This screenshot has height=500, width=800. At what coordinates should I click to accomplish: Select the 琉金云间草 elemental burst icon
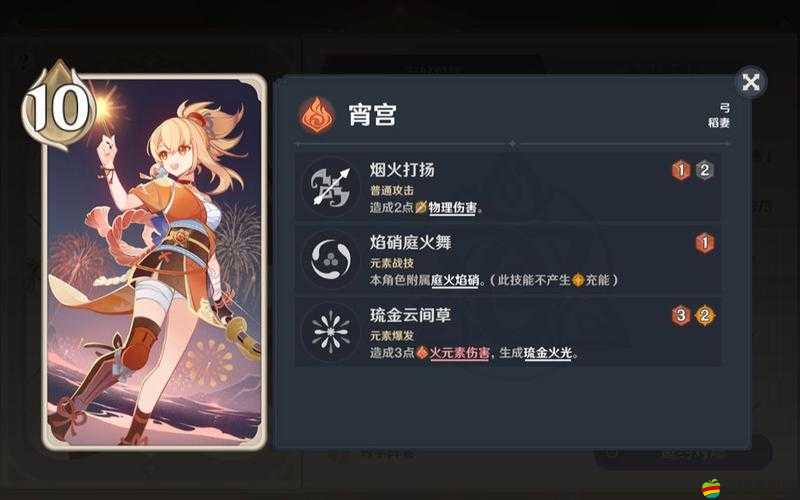331,332
